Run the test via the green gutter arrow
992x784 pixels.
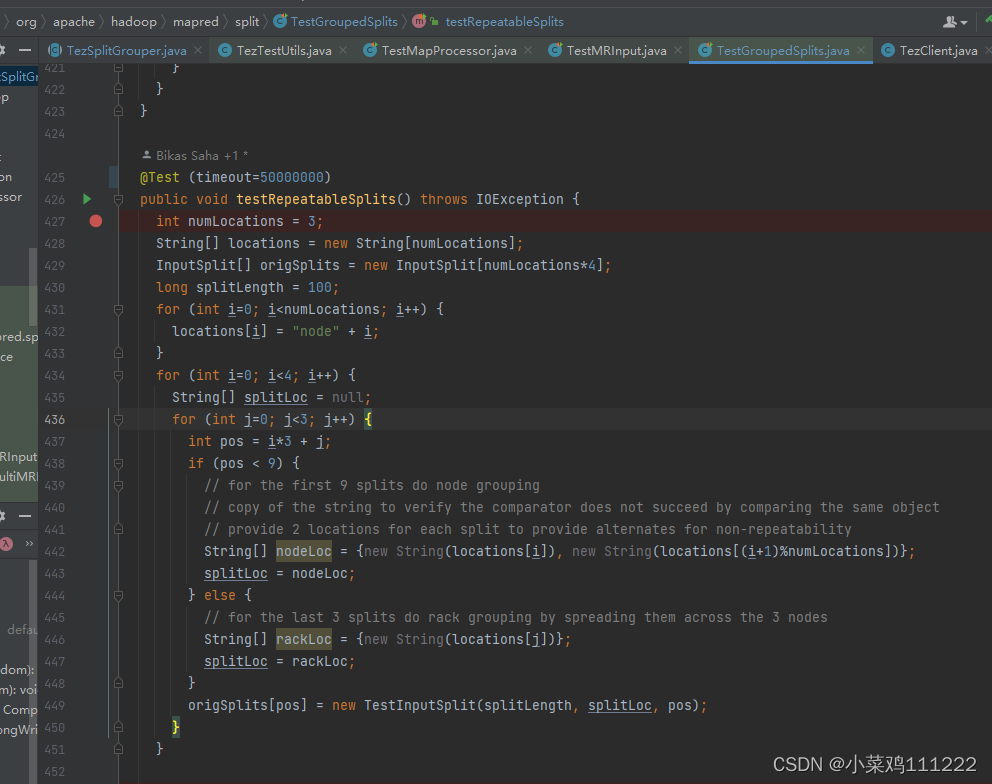click(87, 199)
